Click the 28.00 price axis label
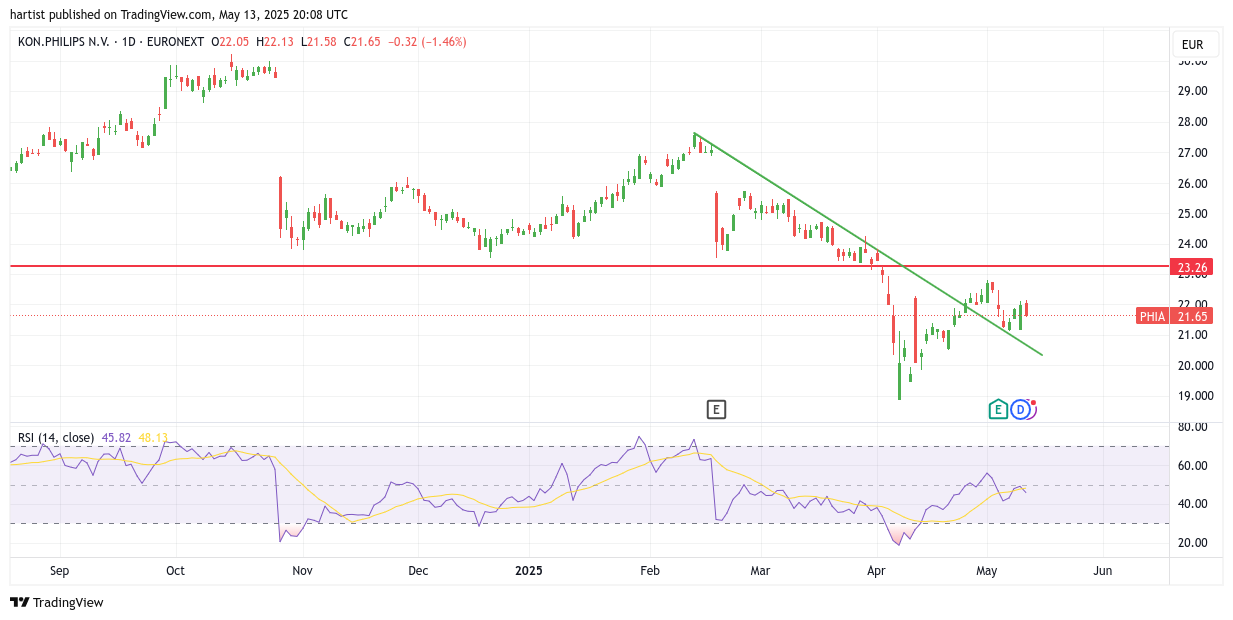 (1192, 122)
